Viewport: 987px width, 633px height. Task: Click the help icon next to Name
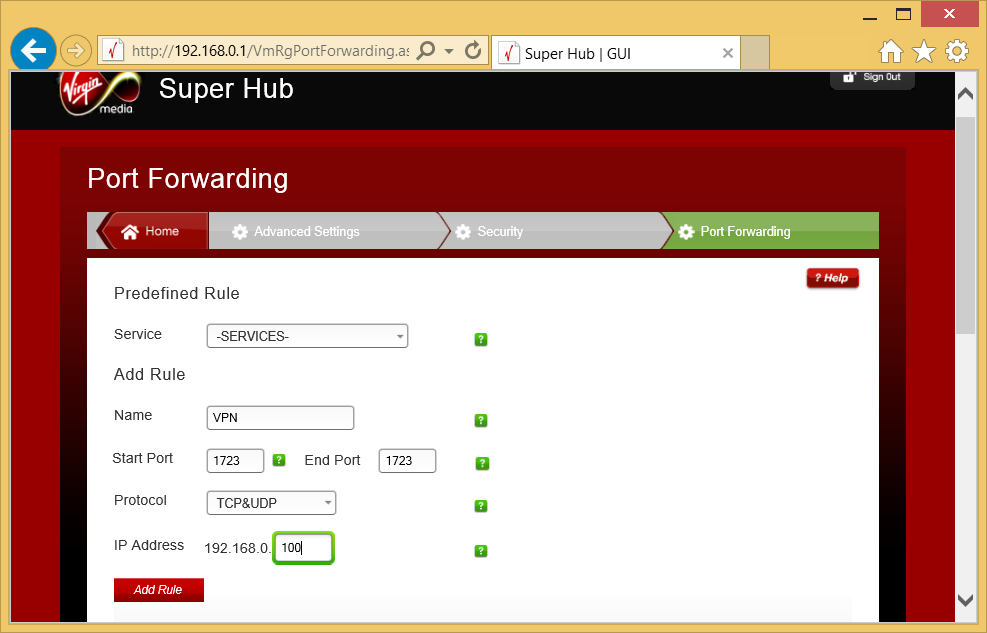pos(481,420)
